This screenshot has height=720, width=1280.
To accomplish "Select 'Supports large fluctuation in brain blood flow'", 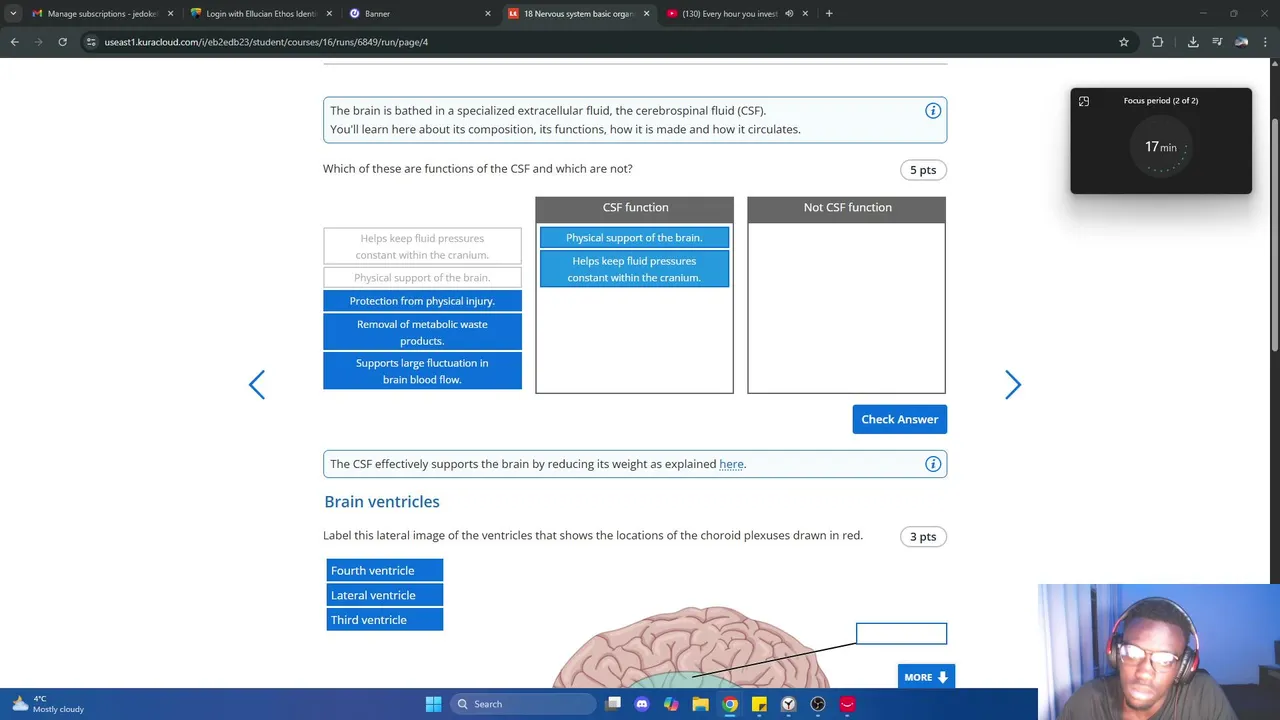I will click(422, 371).
